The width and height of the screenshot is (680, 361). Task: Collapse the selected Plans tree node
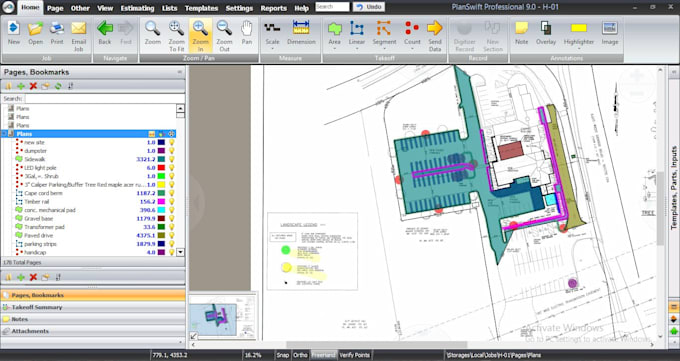(4, 134)
